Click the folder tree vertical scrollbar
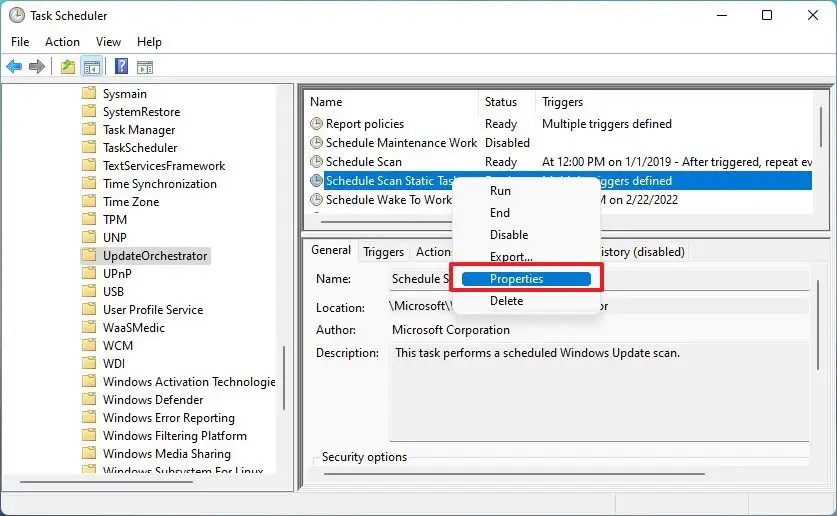The height and width of the screenshot is (516, 837). (x=284, y=378)
